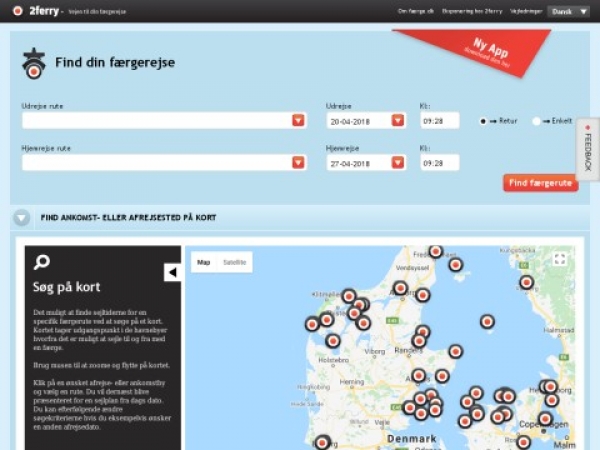
Task: Click the ferry icon beside Find din færgerejse
Action: 34,64
